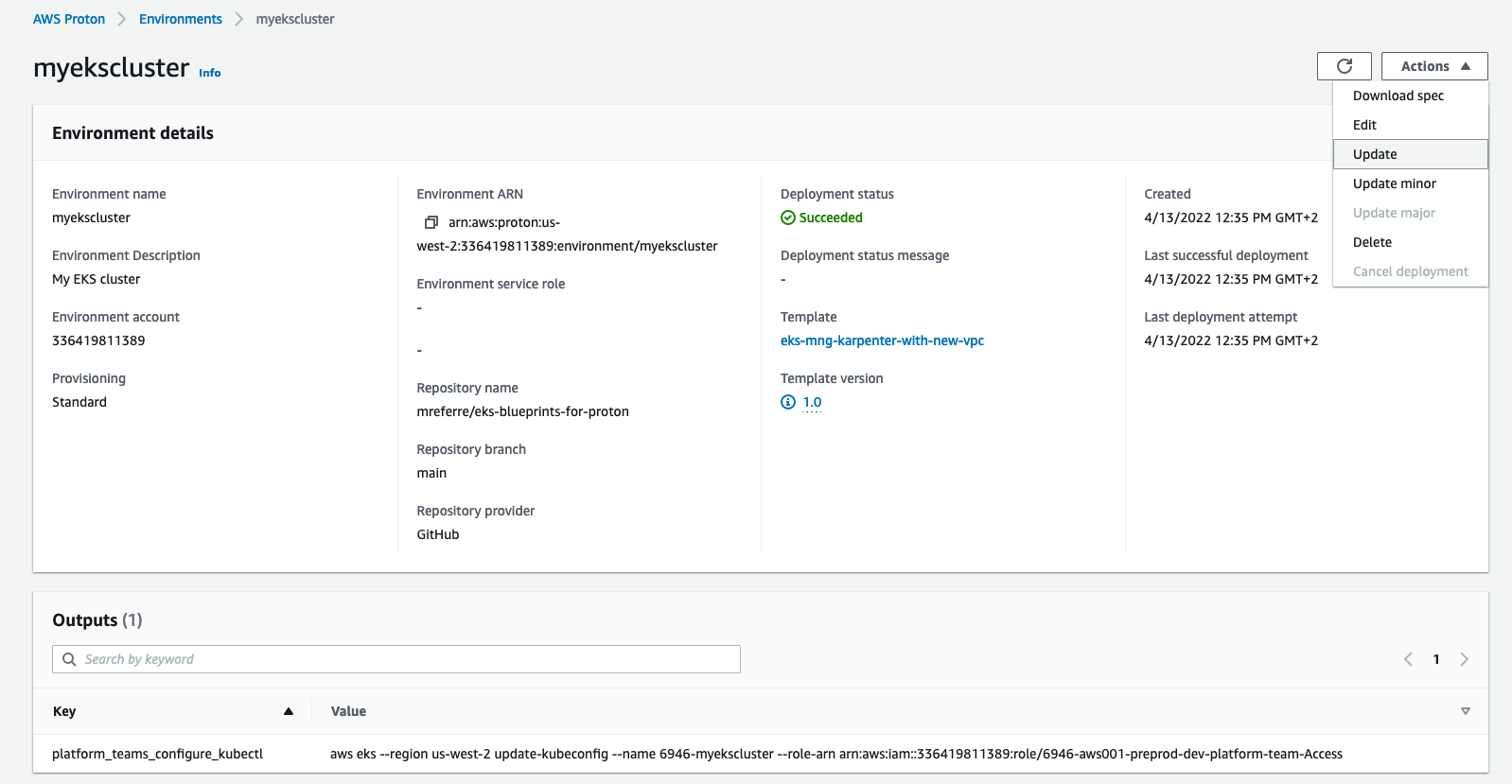The width and height of the screenshot is (1512, 784).
Task: Click the Value column header
Action: coord(348,711)
